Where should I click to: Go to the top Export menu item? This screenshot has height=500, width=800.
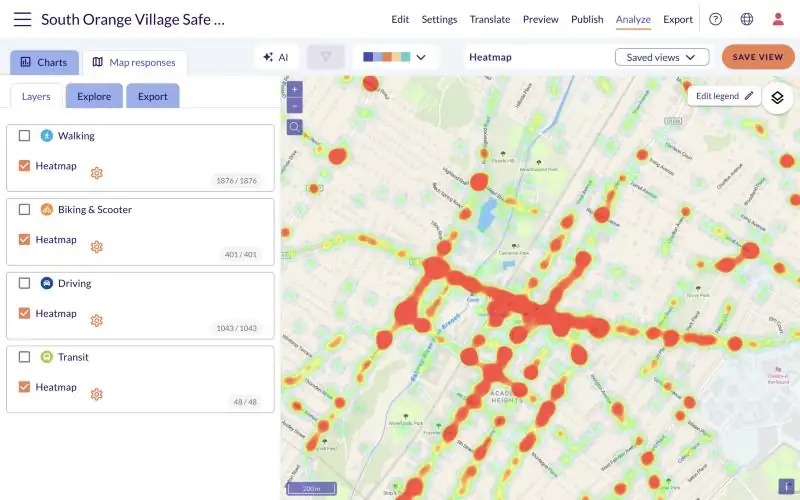pyautogui.click(x=678, y=19)
